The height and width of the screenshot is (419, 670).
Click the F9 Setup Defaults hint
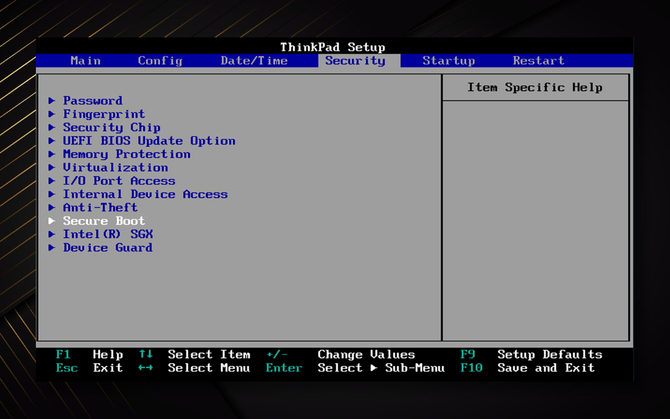tap(531, 355)
